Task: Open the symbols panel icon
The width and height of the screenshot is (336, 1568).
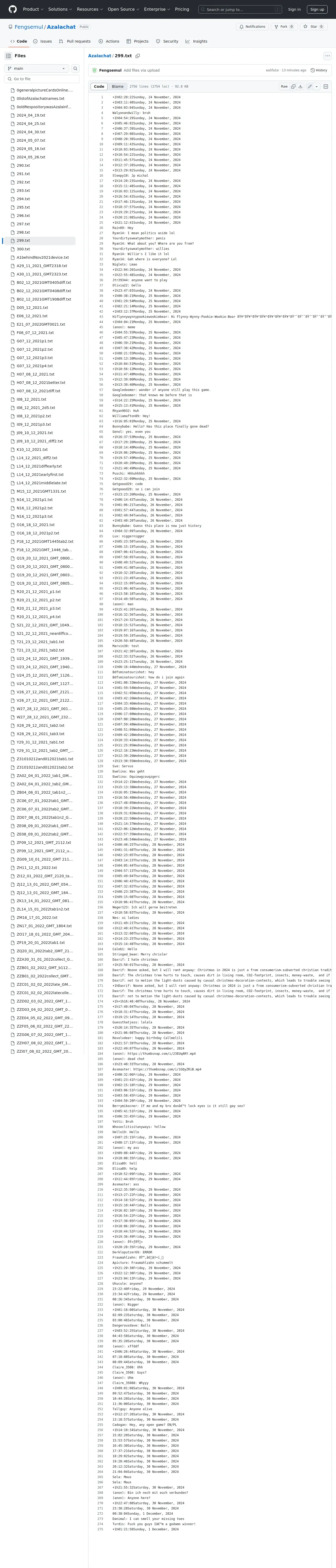Action: pyautogui.click(x=326, y=87)
